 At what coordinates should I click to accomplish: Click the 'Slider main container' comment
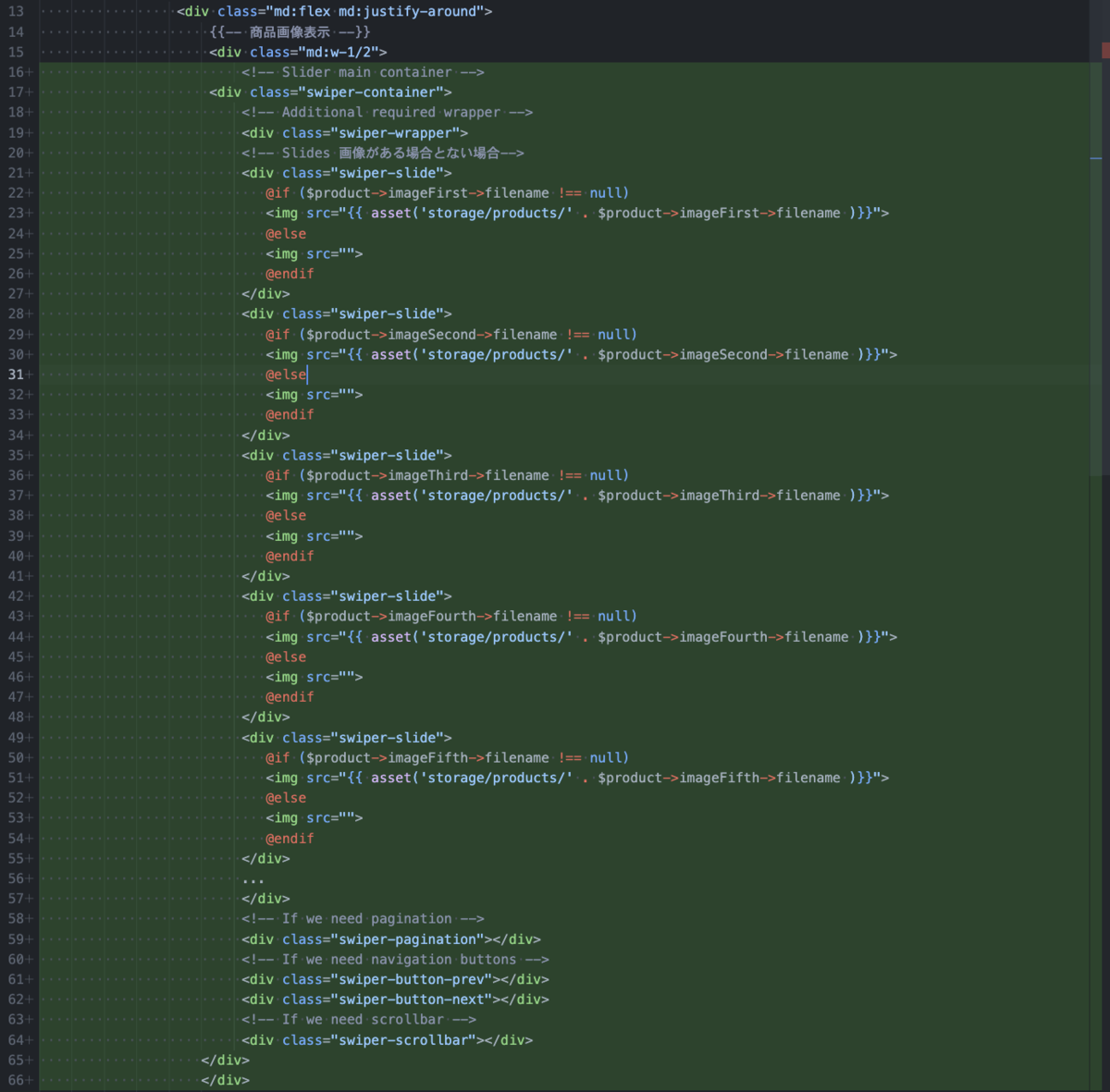[363, 72]
